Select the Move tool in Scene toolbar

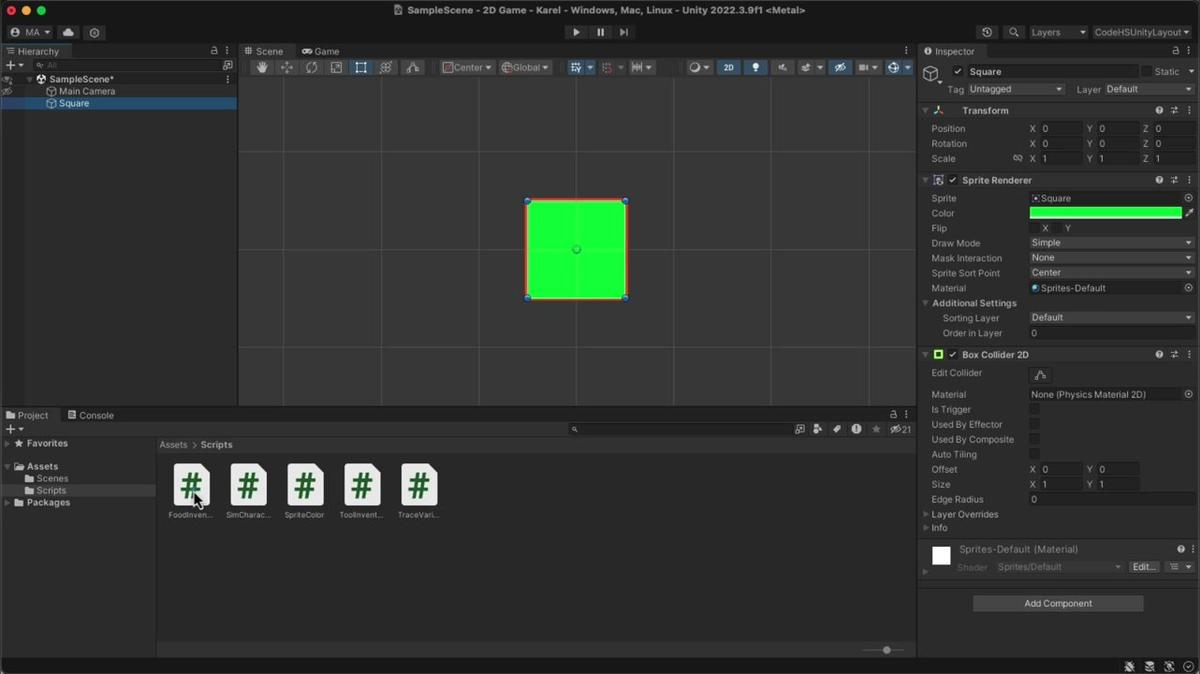[x=287, y=67]
